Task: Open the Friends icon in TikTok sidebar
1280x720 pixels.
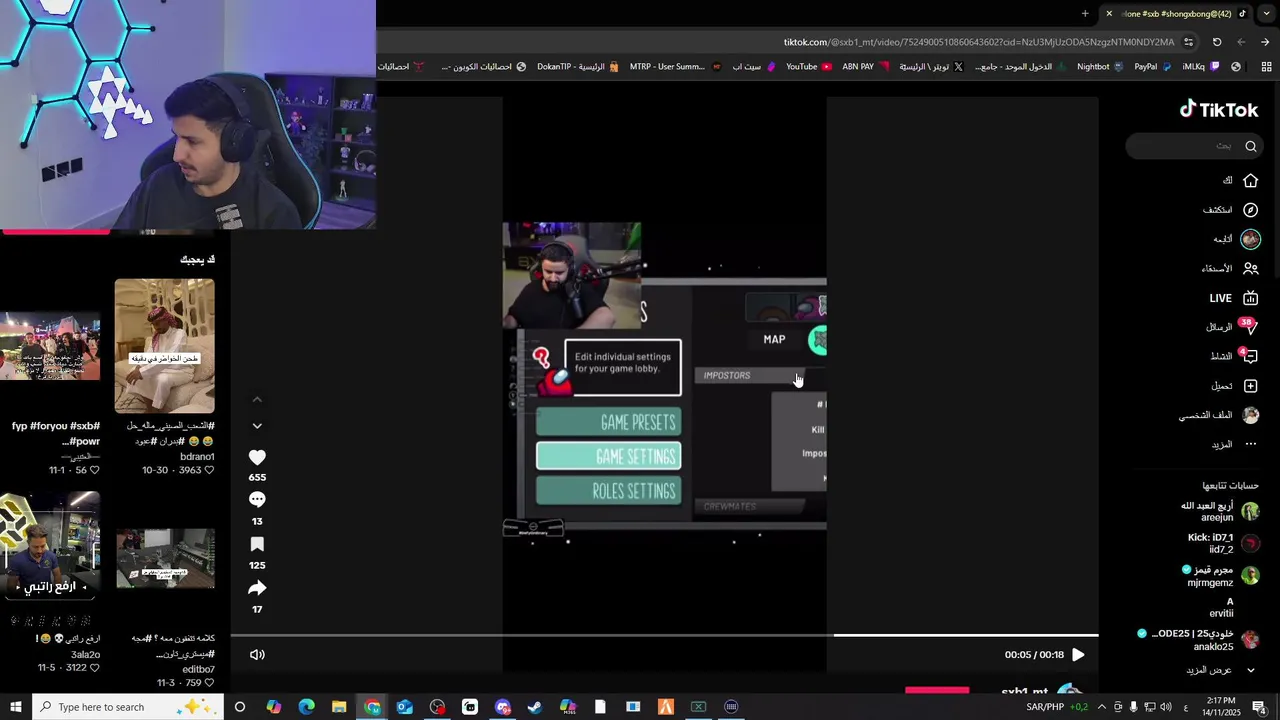Action: pos(1250,268)
